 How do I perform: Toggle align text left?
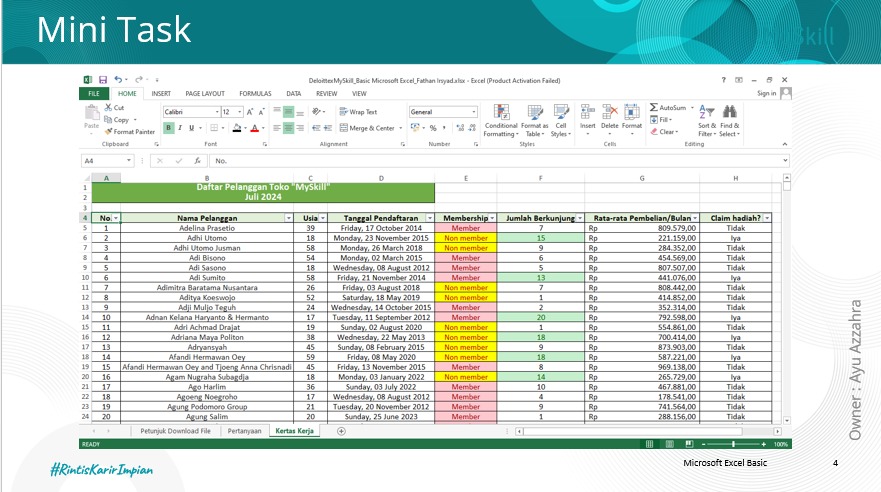277,128
